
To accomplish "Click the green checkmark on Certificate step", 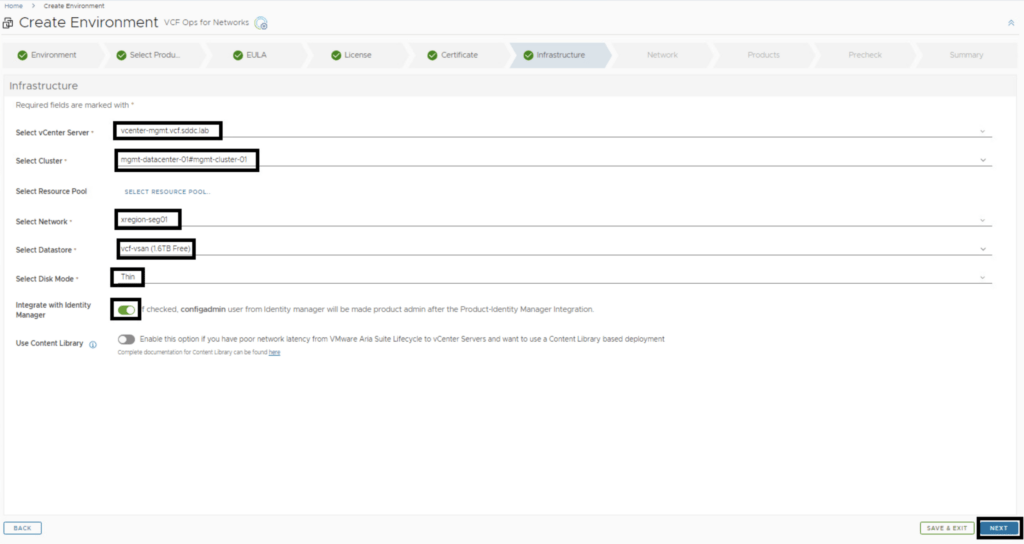I will [432, 55].
